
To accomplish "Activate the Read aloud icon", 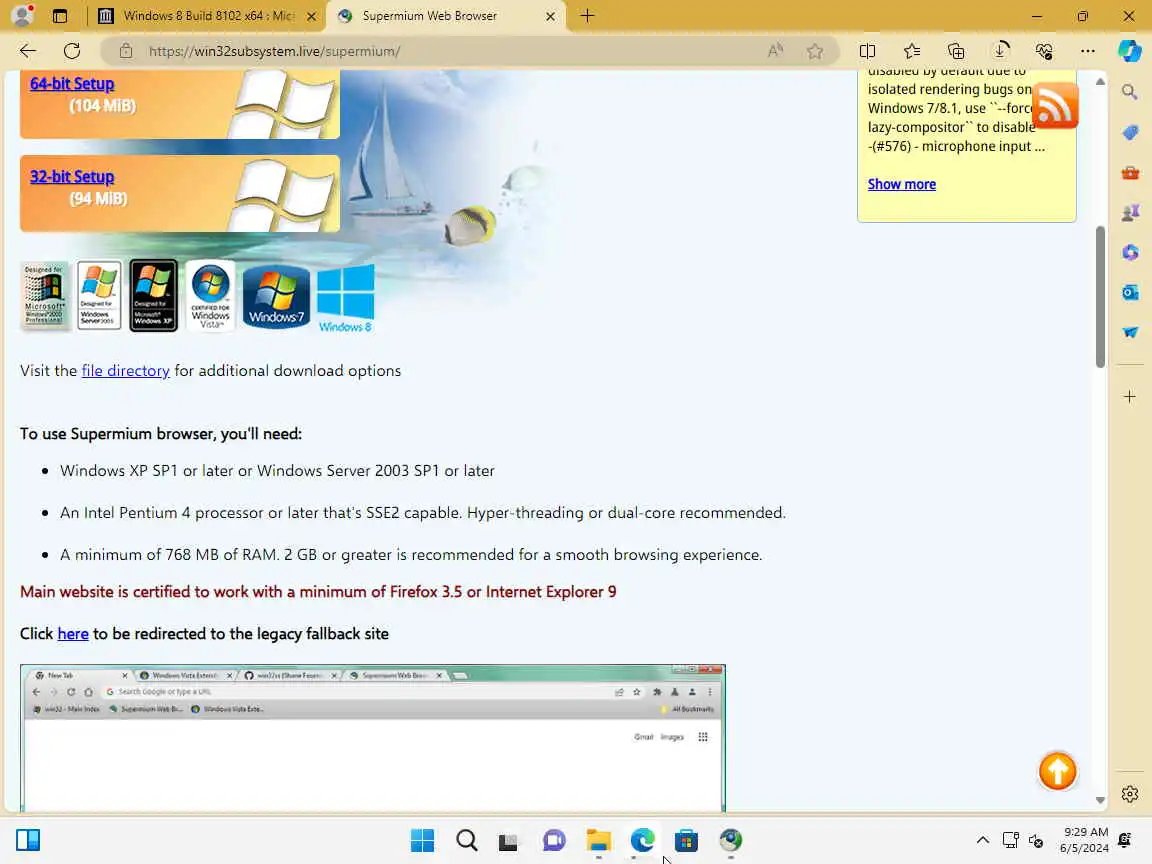I will pyautogui.click(x=775, y=51).
